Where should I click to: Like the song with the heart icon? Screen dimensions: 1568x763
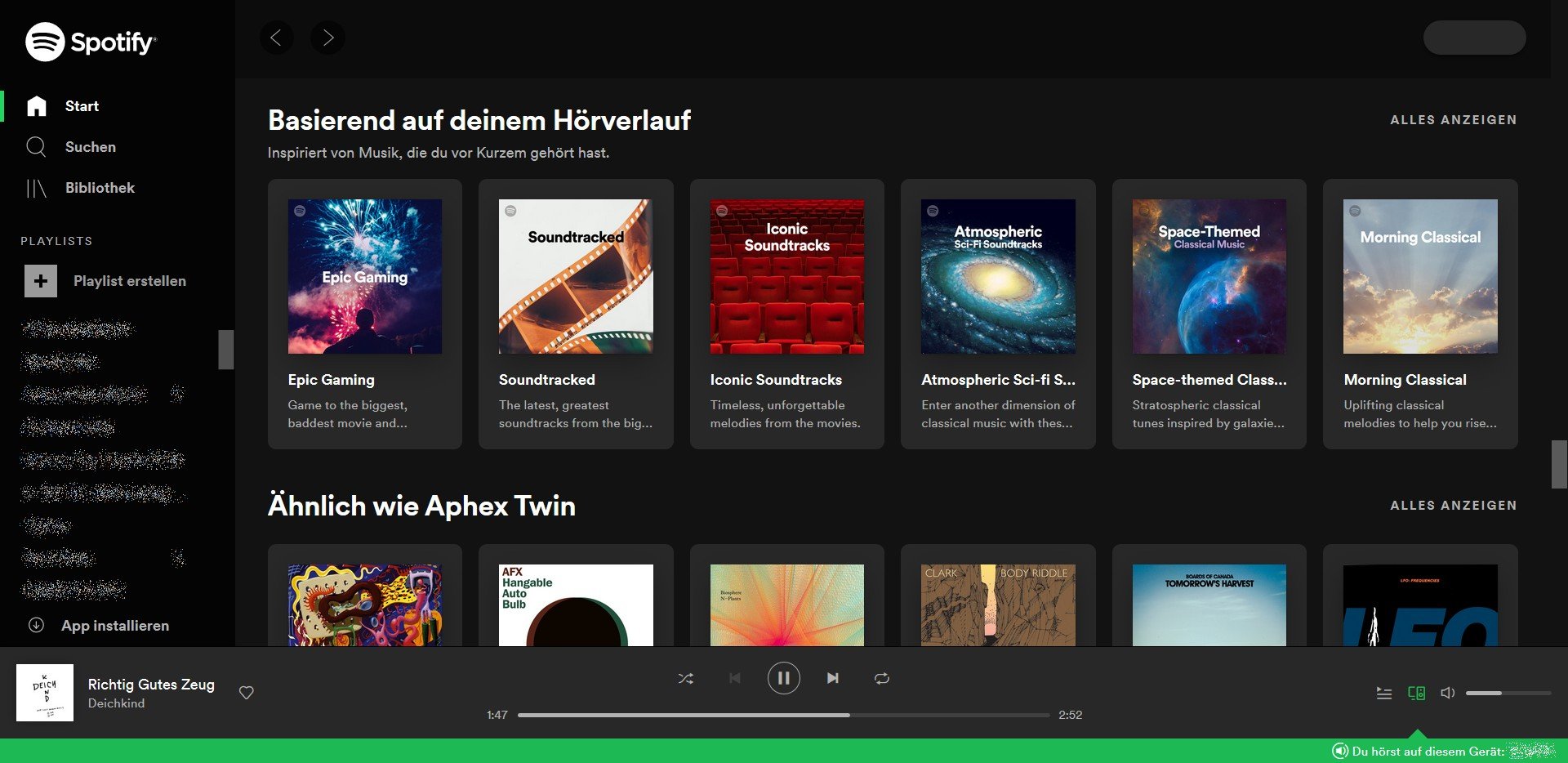(x=246, y=693)
